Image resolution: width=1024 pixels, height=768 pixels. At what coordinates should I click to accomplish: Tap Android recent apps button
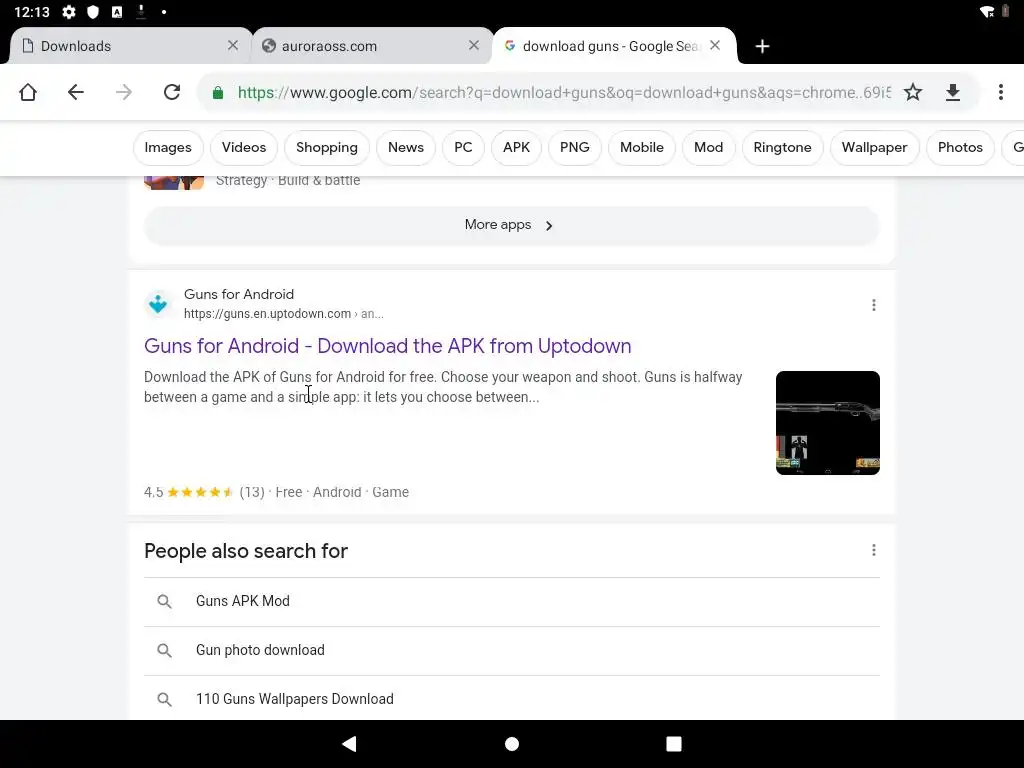(x=674, y=744)
